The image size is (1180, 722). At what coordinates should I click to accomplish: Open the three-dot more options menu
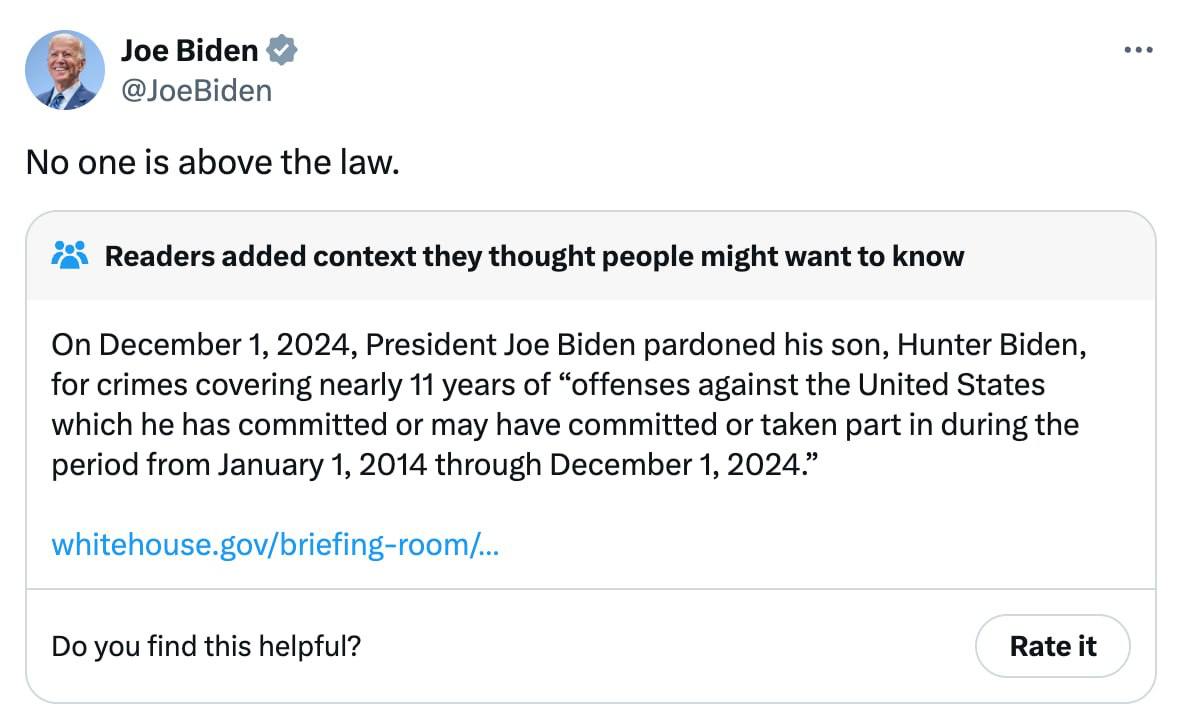pos(1138,50)
